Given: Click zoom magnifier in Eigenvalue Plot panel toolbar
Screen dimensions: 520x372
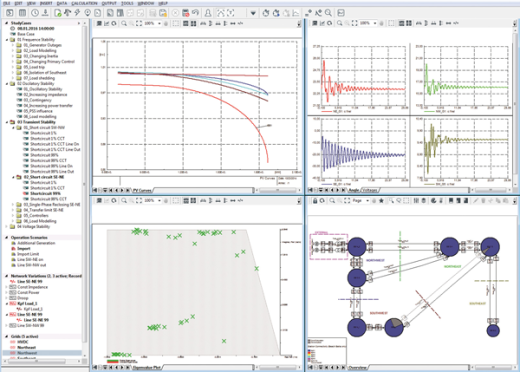Looking at the screenshot, I should tap(124, 201).
